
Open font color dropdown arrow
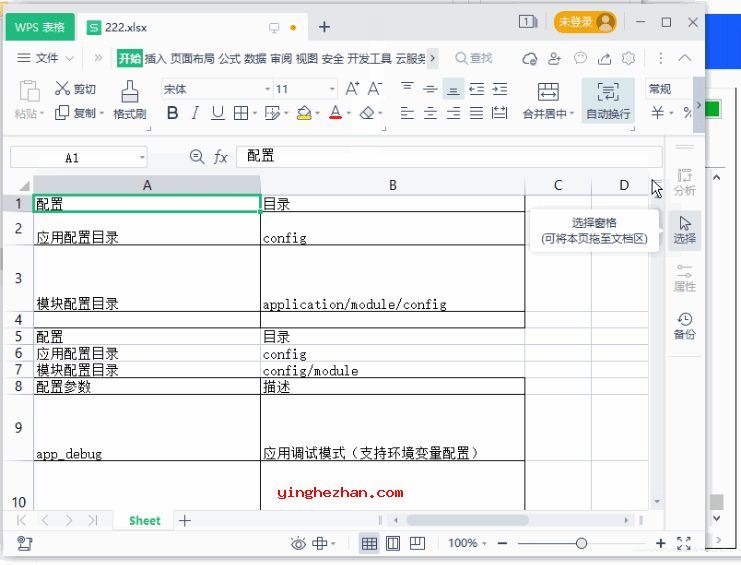pyautogui.click(x=349, y=113)
